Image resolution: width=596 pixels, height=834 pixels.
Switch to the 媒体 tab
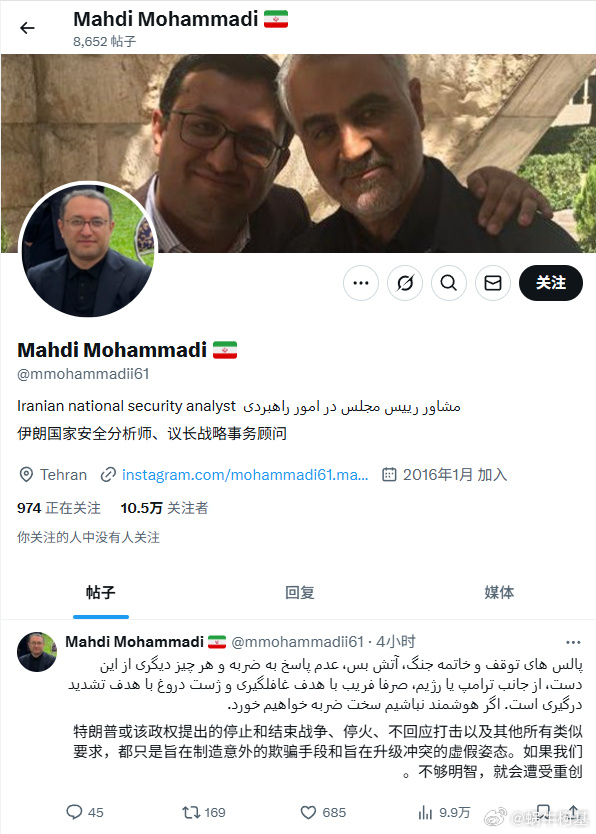(499, 592)
